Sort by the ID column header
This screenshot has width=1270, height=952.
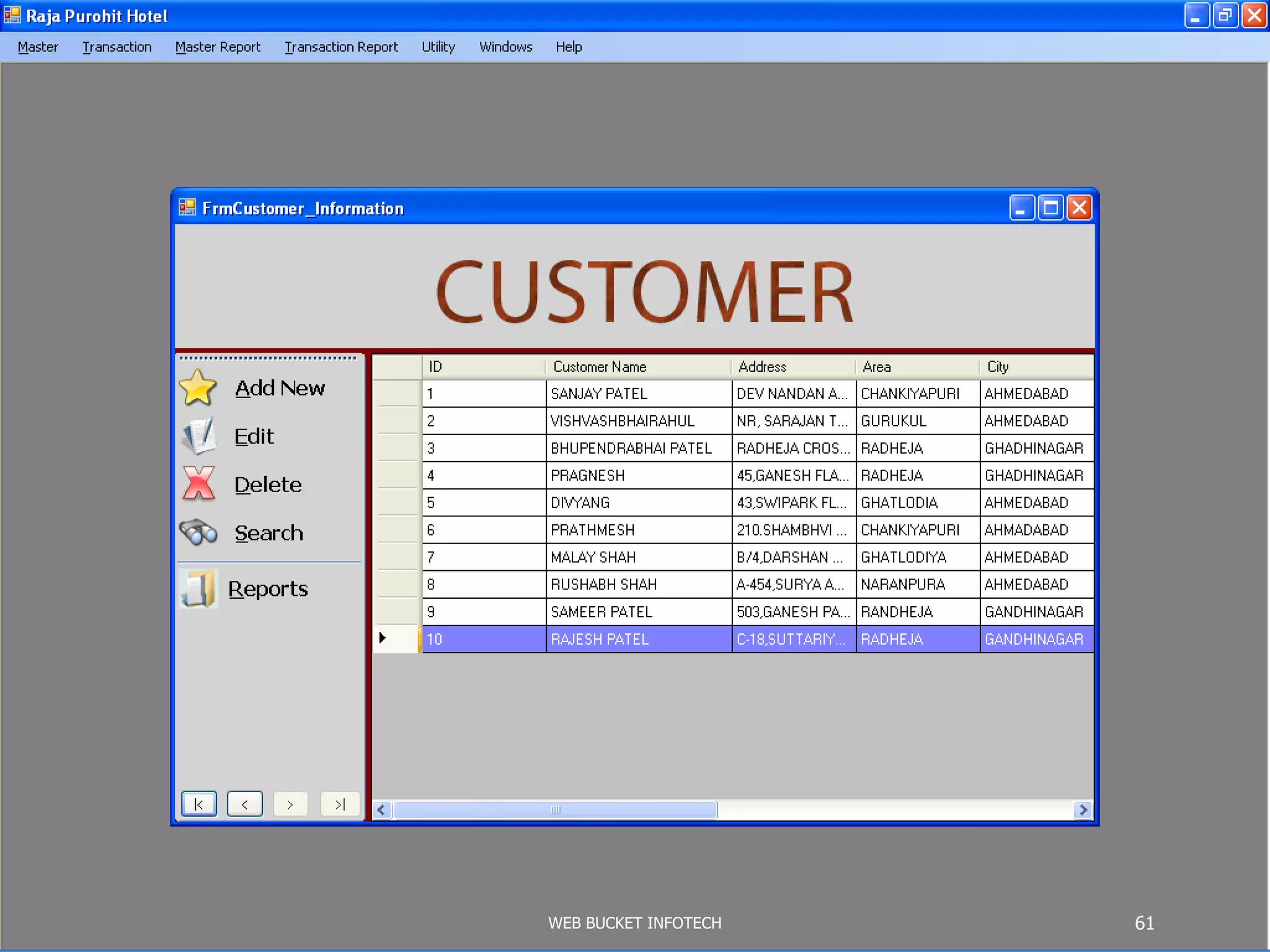[x=484, y=367]
